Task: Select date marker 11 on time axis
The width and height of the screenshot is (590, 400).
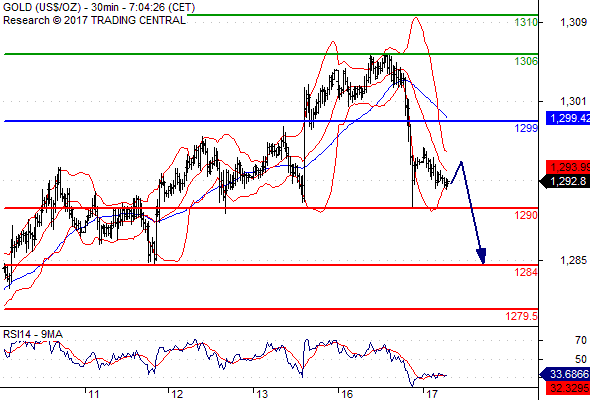Action: (93, 394)
